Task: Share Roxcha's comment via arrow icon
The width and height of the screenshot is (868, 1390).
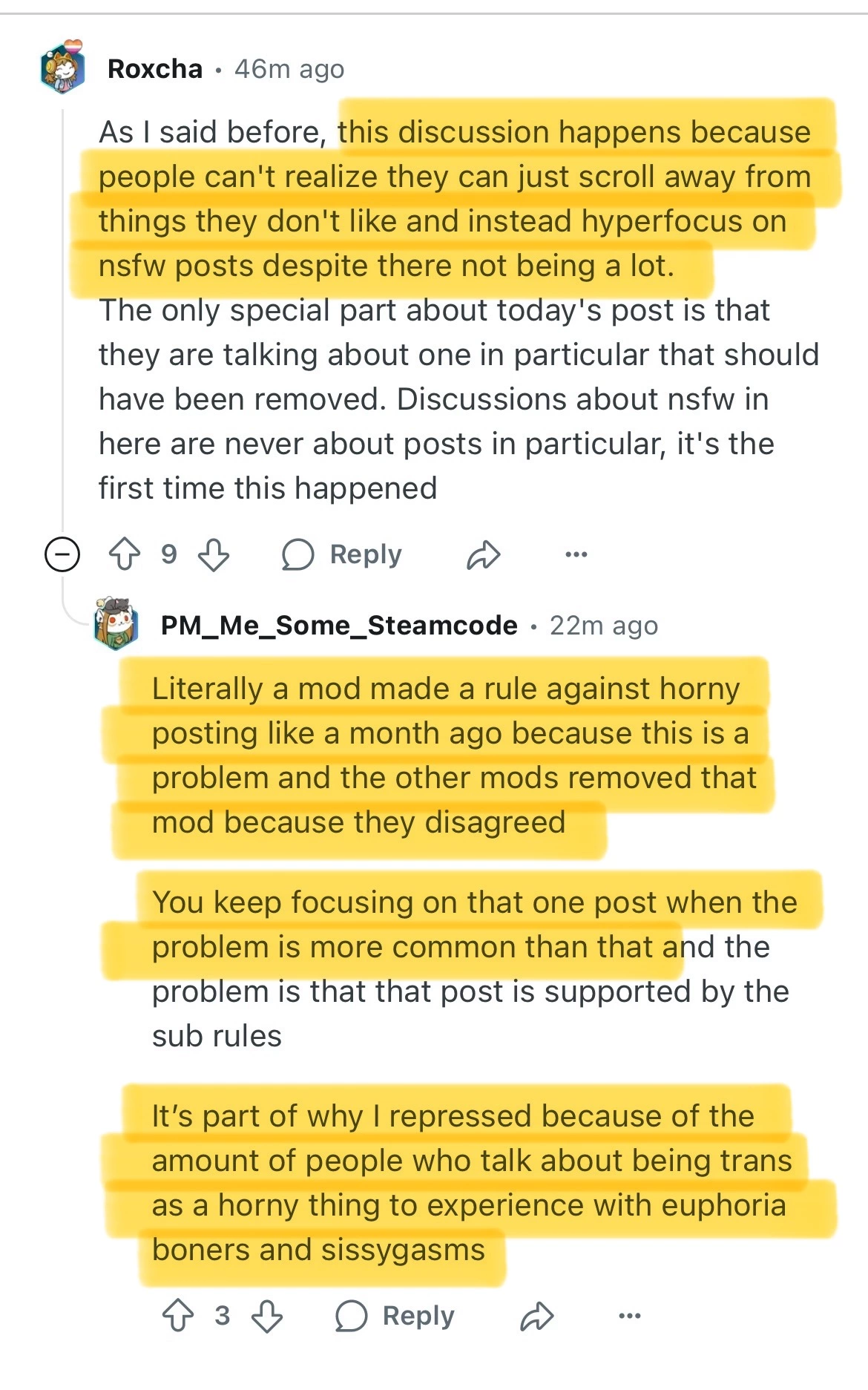Action: (484, 554)
